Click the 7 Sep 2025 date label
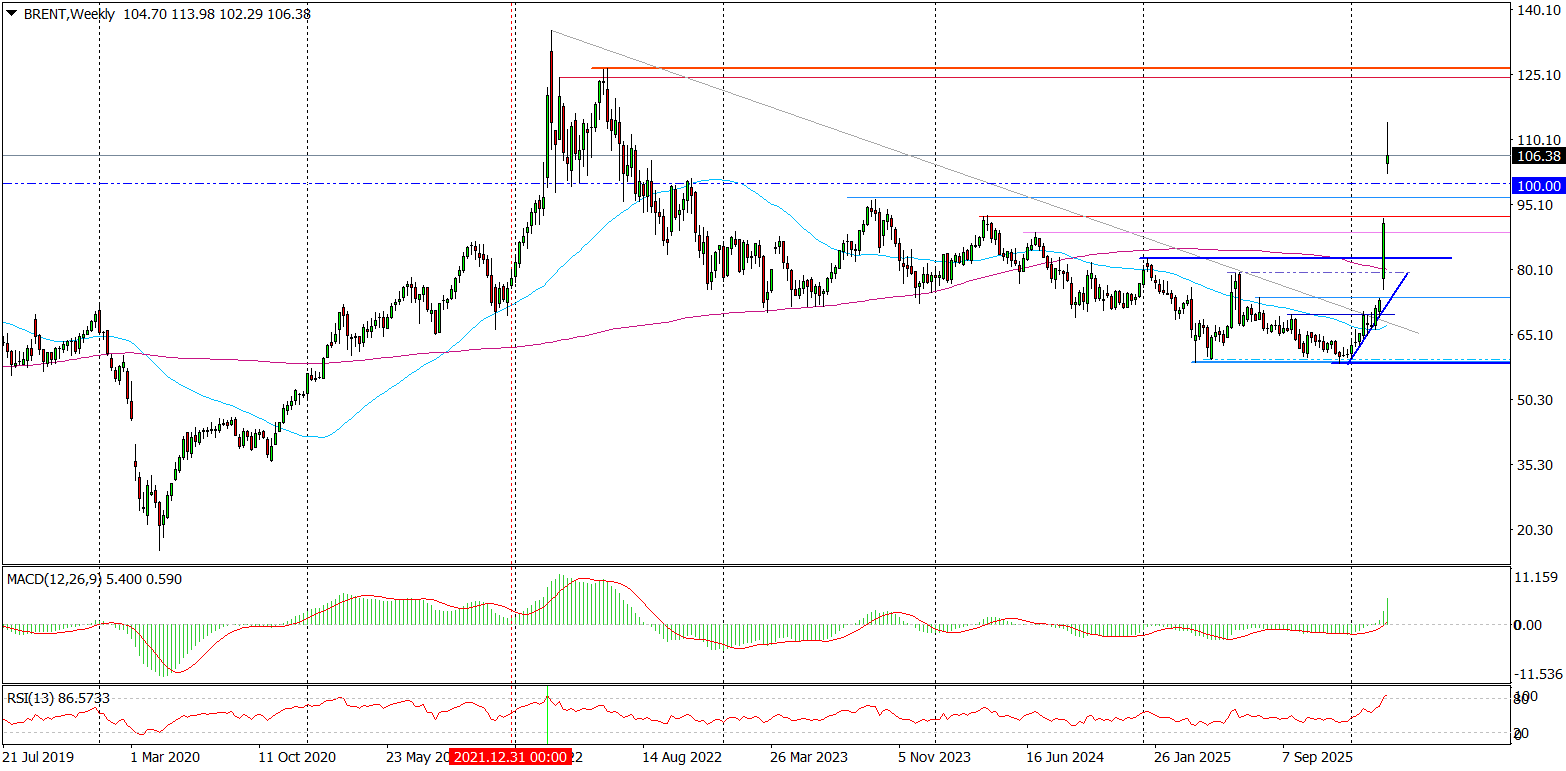The width and height of the screenshot is (1566, 771). coord(1316,757)
